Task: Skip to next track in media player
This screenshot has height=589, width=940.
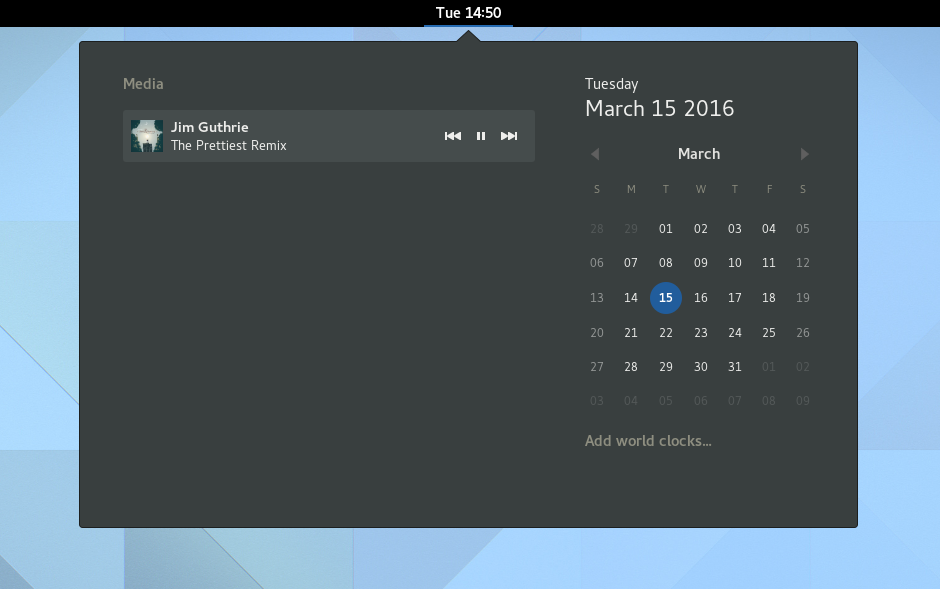Action: 509,136
